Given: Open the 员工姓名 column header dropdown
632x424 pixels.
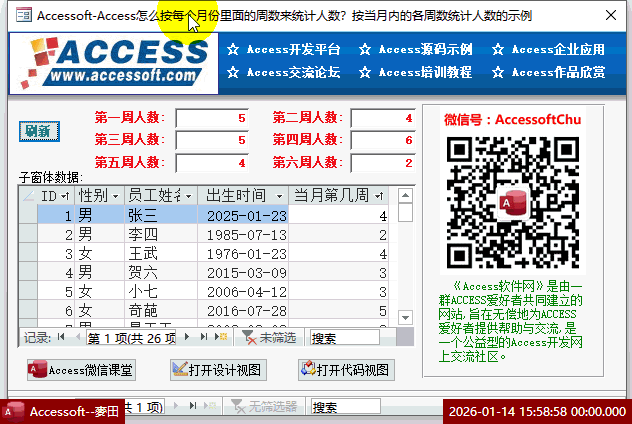Looking at the screenshot, I should pos(187,195).
